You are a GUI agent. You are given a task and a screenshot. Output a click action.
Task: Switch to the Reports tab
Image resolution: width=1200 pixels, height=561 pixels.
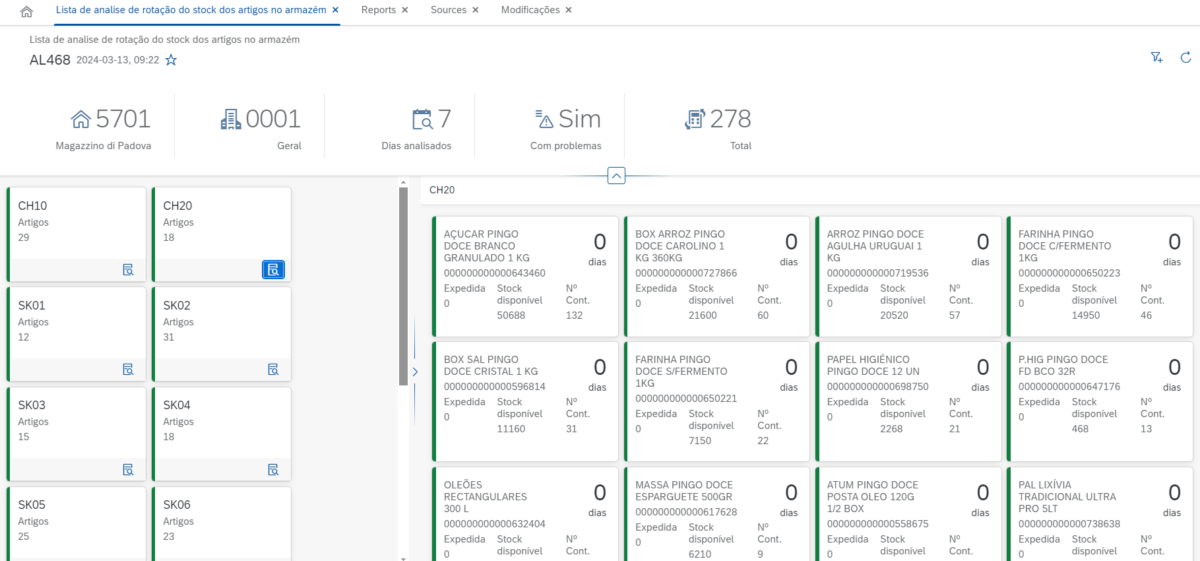(378, 10)
